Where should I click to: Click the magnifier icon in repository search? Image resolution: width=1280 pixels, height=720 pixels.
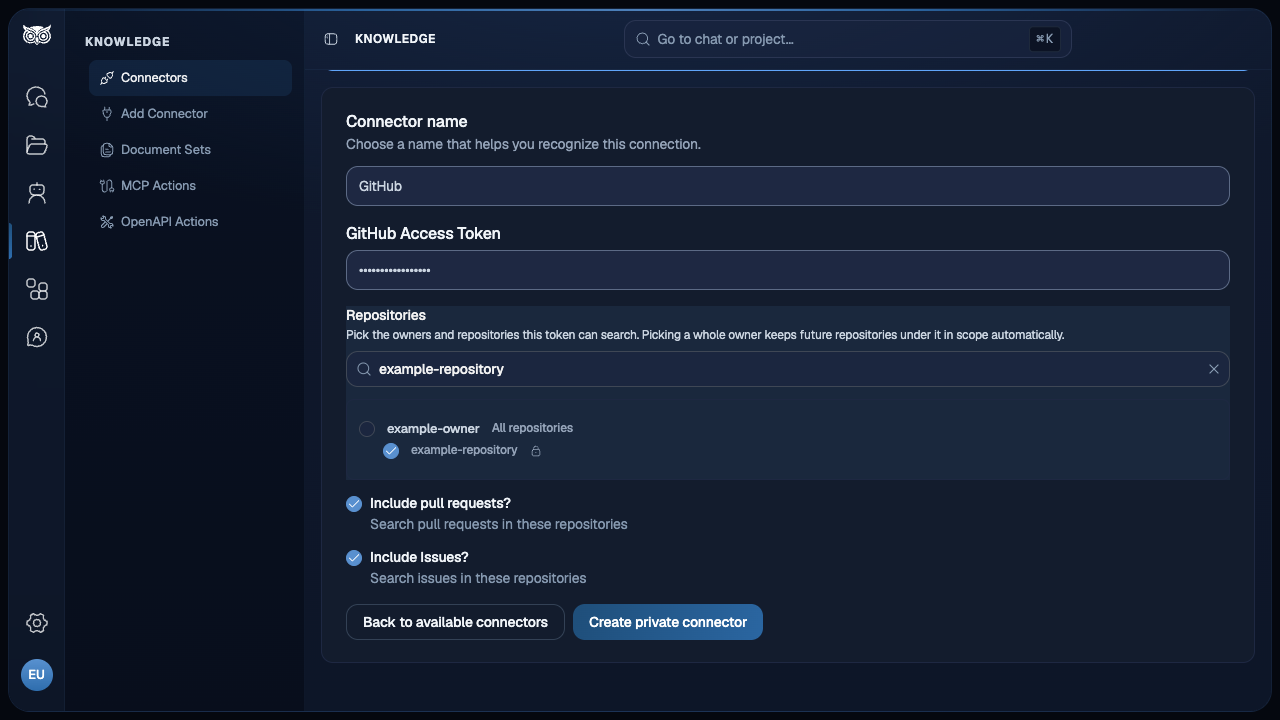tap(364, 369)
